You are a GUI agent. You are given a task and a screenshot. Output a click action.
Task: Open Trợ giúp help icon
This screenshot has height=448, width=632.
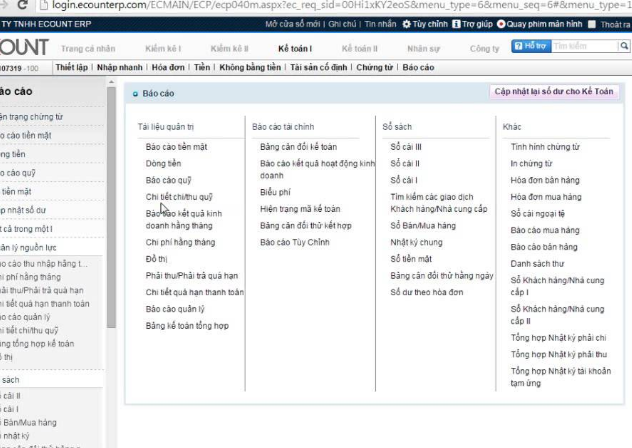457,23
